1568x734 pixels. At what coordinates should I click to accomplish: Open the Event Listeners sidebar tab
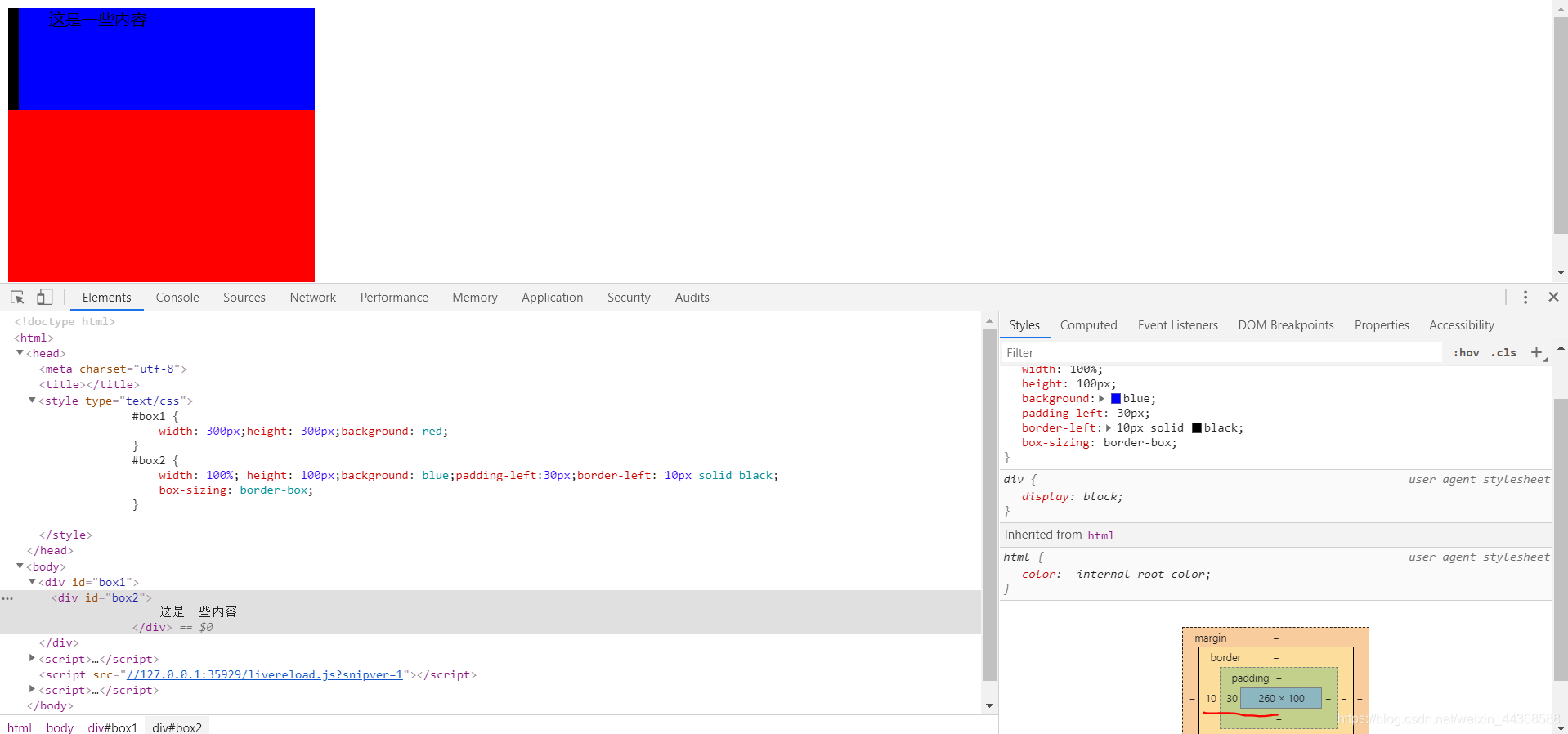[x=1178, y=325]
